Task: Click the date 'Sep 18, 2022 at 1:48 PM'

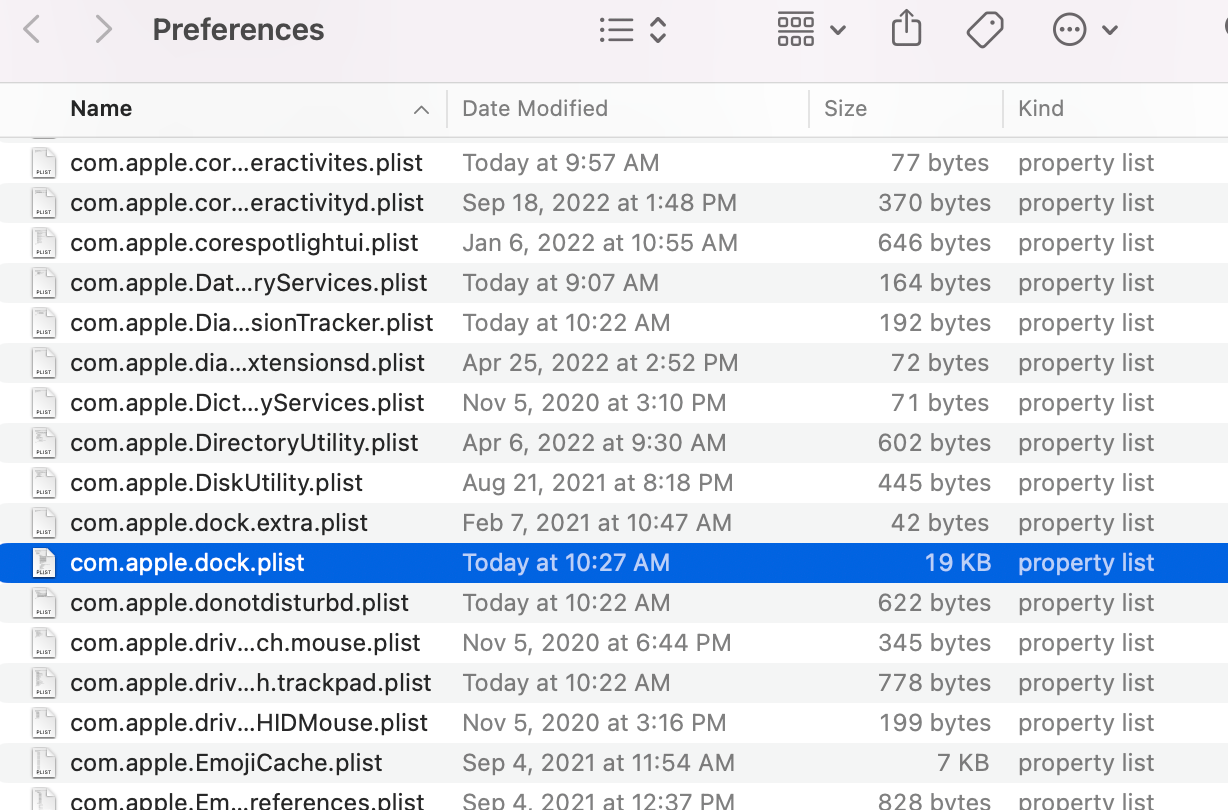Action: coord(599,203)
